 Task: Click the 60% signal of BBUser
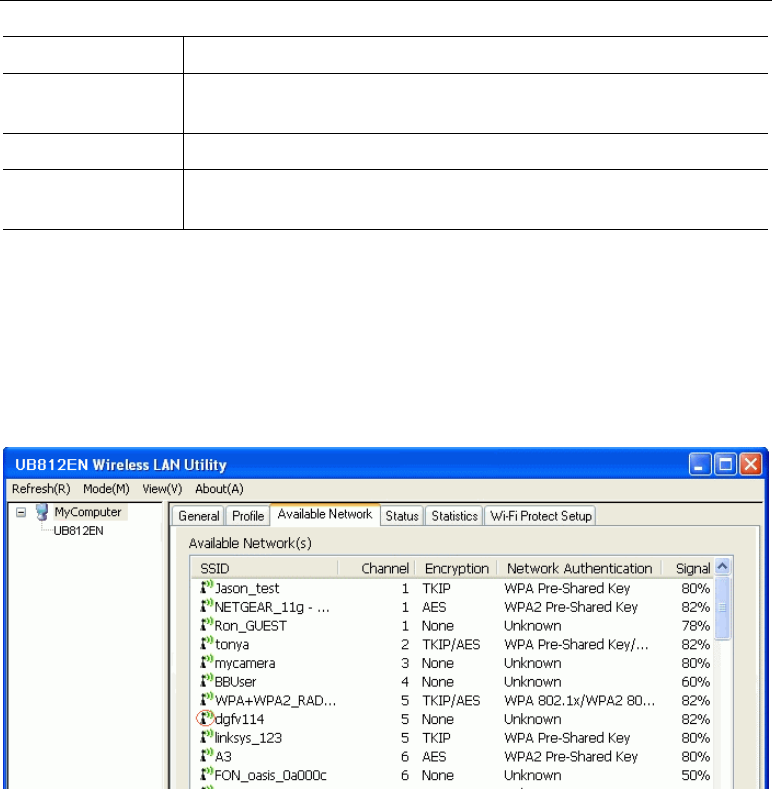696,681
